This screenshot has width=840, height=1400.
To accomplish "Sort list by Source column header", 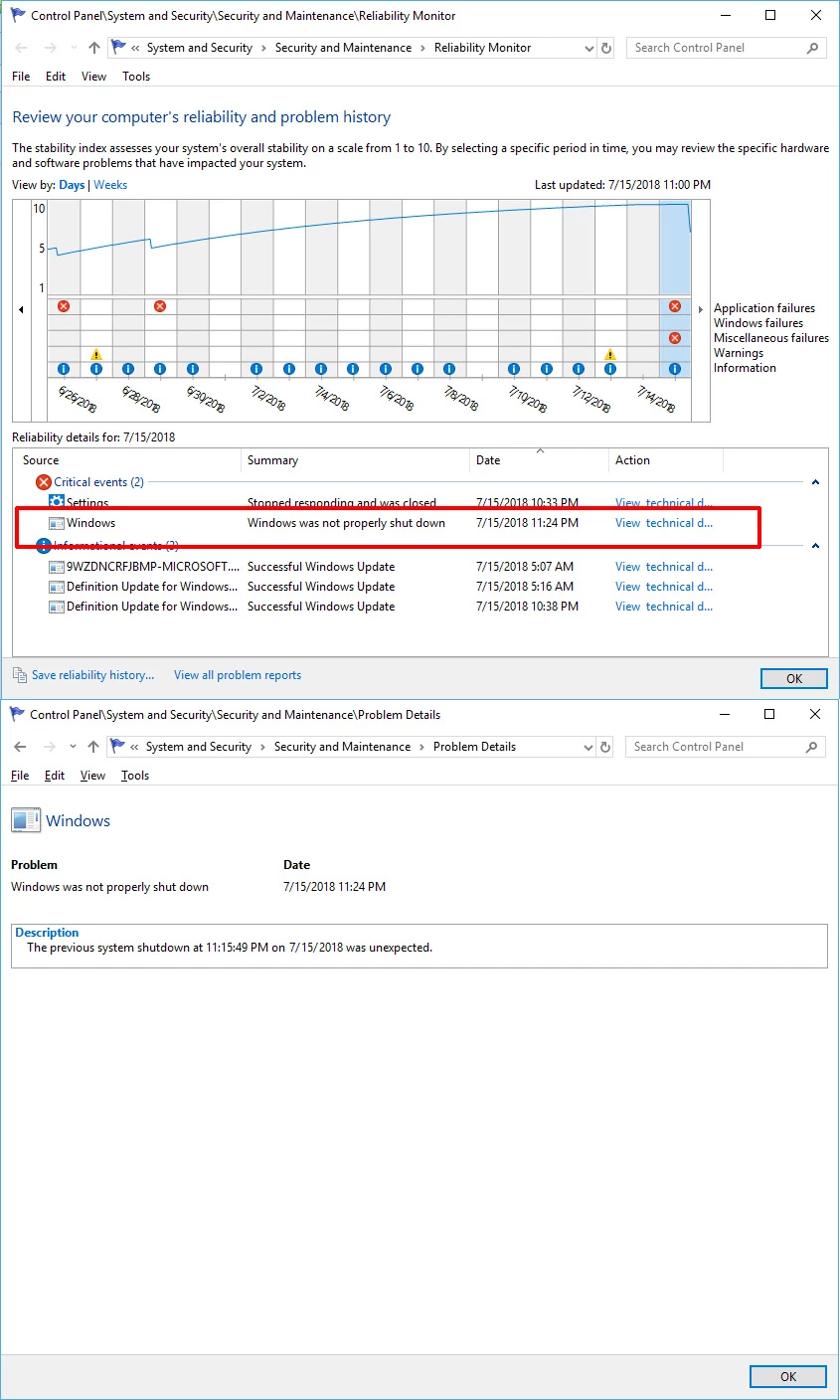I will click(x=128, y=460).
